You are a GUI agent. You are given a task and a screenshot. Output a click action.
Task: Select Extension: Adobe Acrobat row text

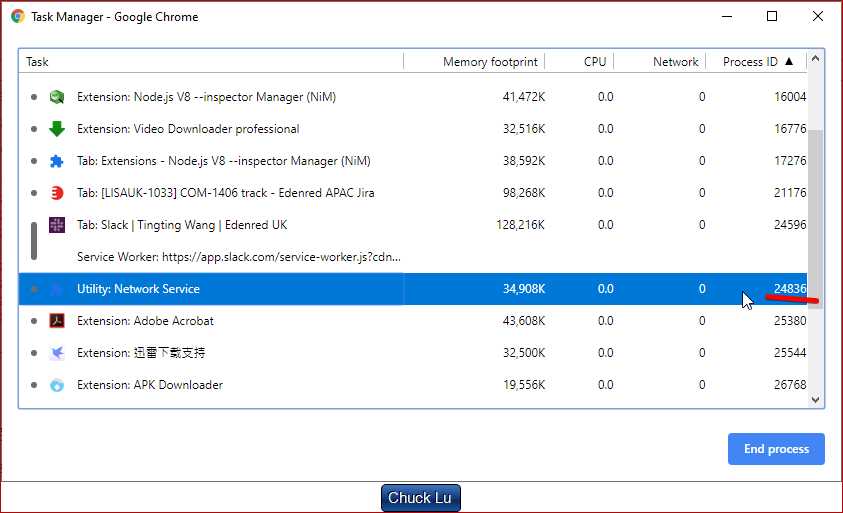click(145, 321)
